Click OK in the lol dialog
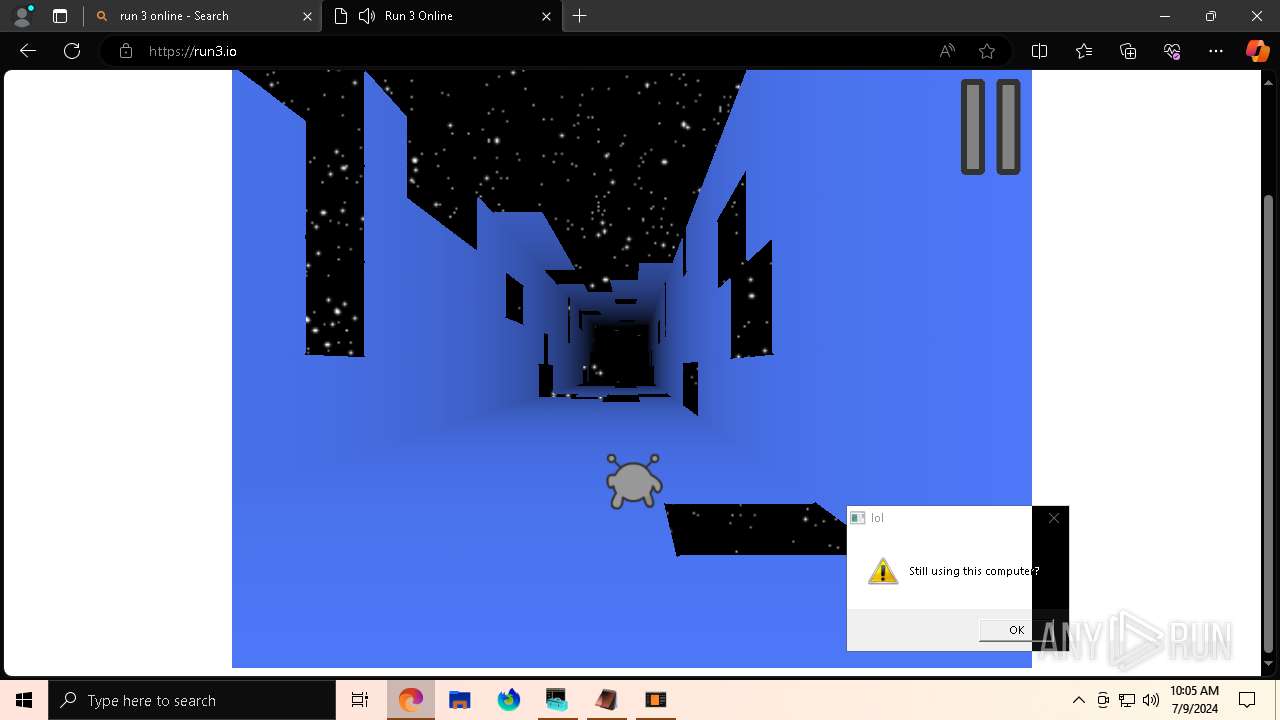This screenshot has width=1280, height=720. point(1016,629)
